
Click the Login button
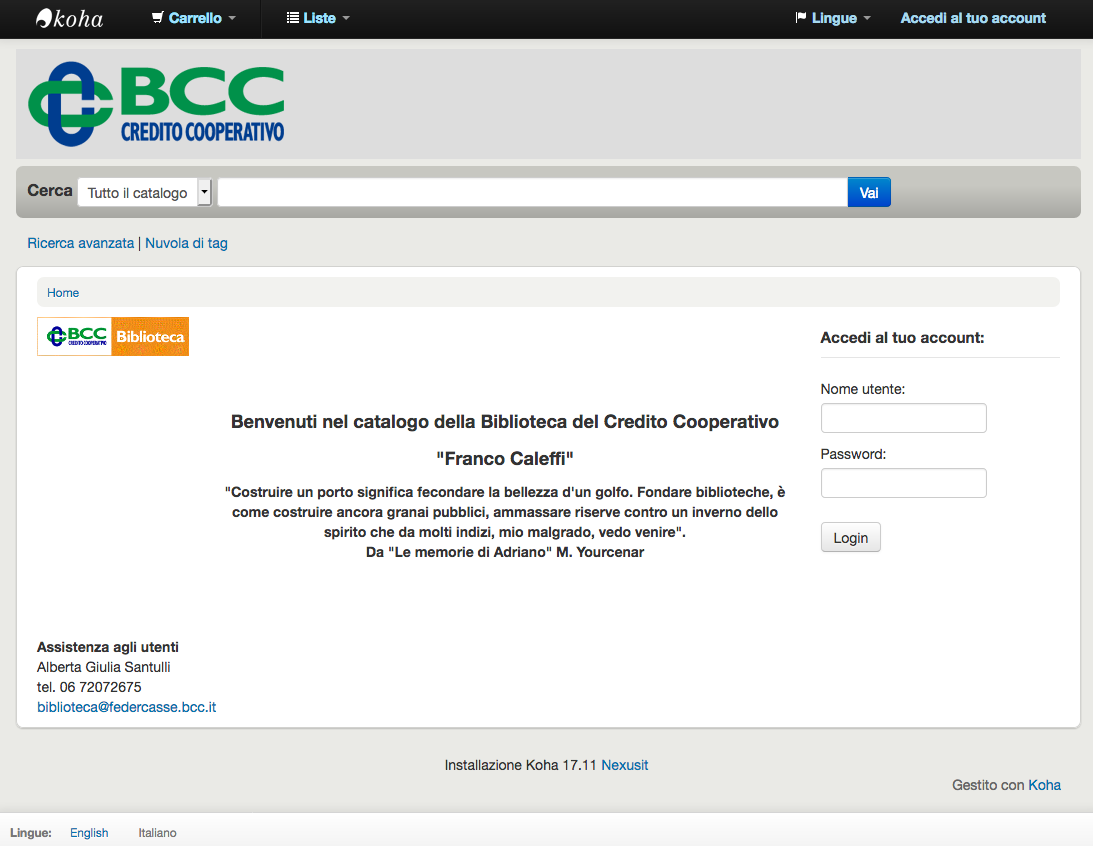[850, 537]
